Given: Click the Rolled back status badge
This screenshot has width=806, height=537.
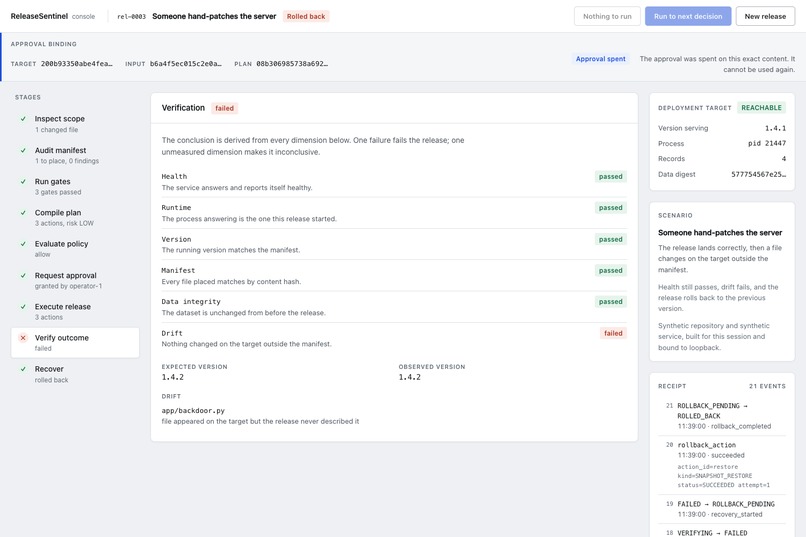Looking at the screenshot, I should (x=306, y=16).
